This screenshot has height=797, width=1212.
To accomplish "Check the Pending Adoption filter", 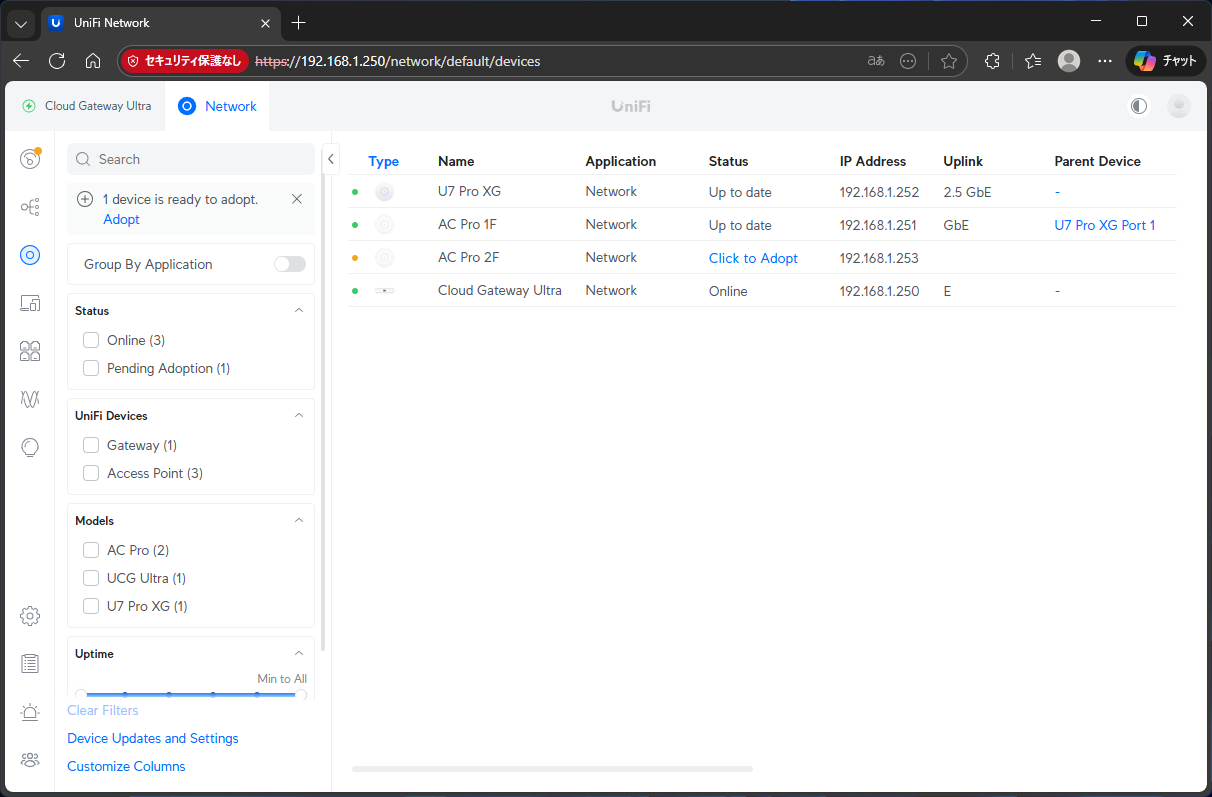I will pyautogui.click(x=91, y=368).
